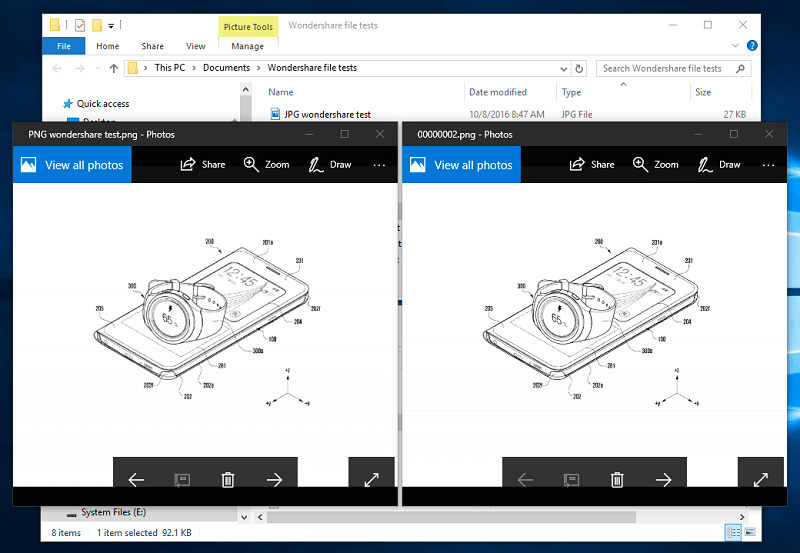Click navigation pane scroll up arrow
This screenshot has width=800, height=553.
pos(245,89)
